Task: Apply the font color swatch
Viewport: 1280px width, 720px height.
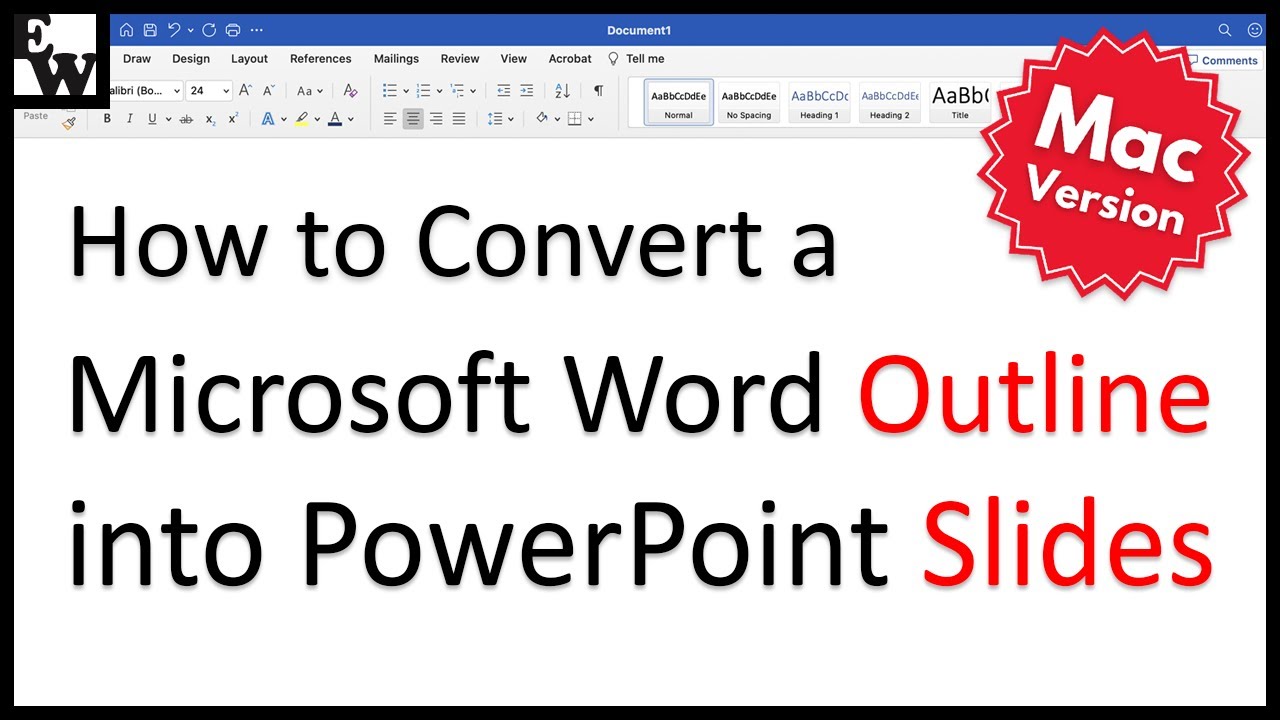Action: (335, 119)
